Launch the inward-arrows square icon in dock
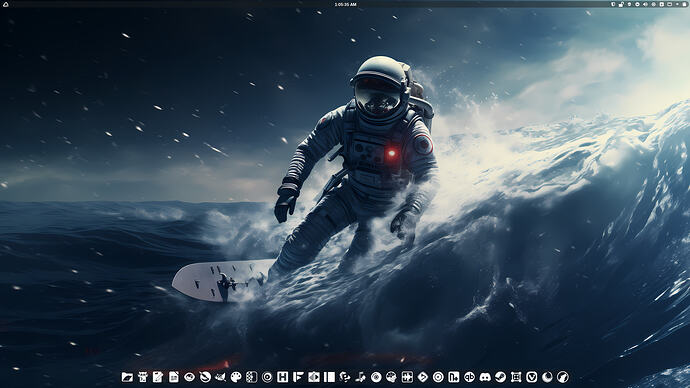 coord(407,377)
